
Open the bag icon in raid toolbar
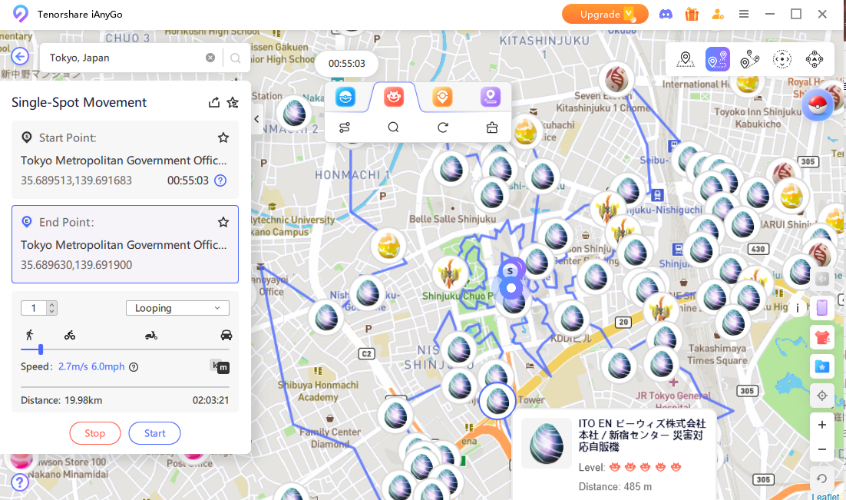pyautogui.click(x=492, y=127)
